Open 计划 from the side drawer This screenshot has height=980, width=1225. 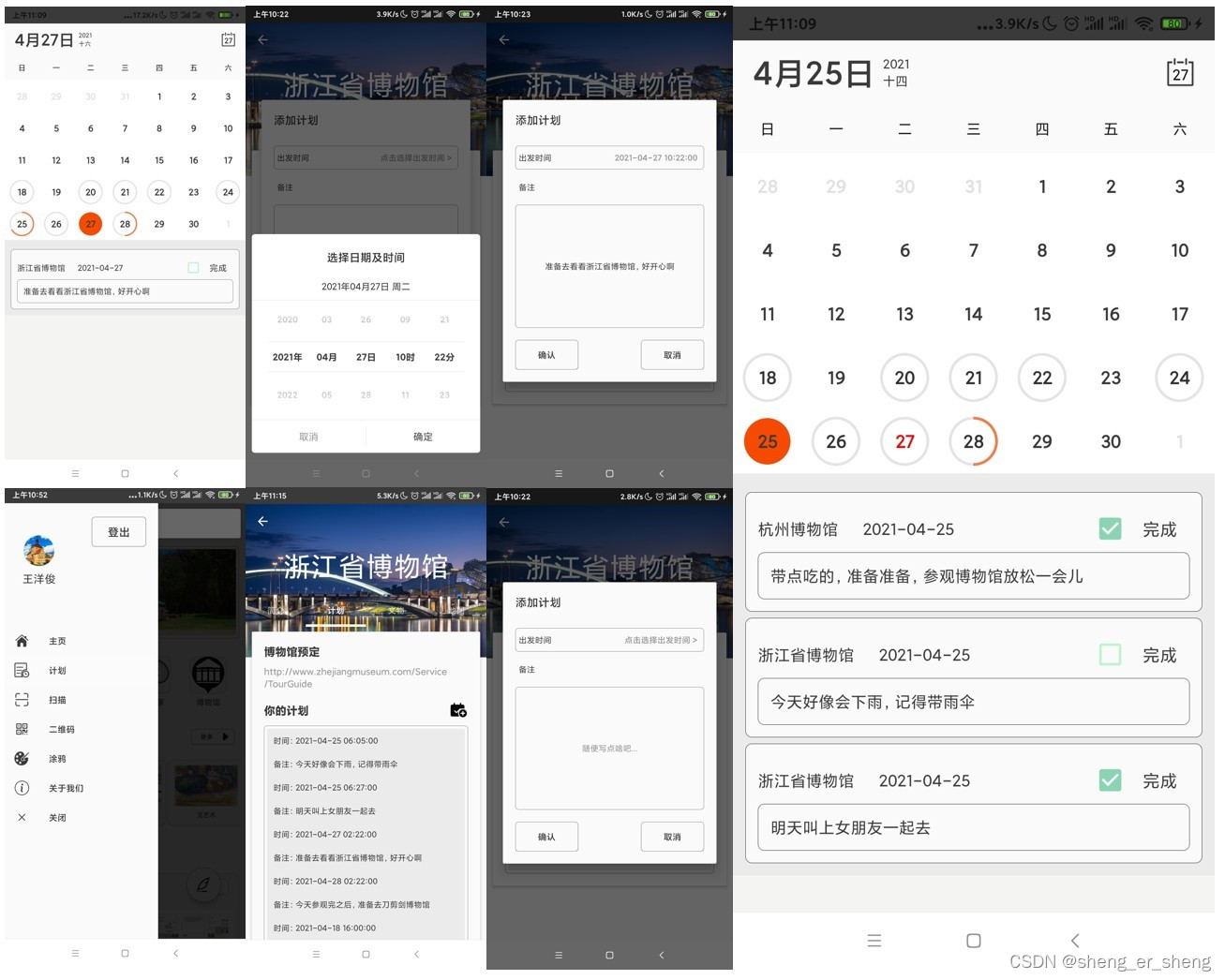coord(57,671)
